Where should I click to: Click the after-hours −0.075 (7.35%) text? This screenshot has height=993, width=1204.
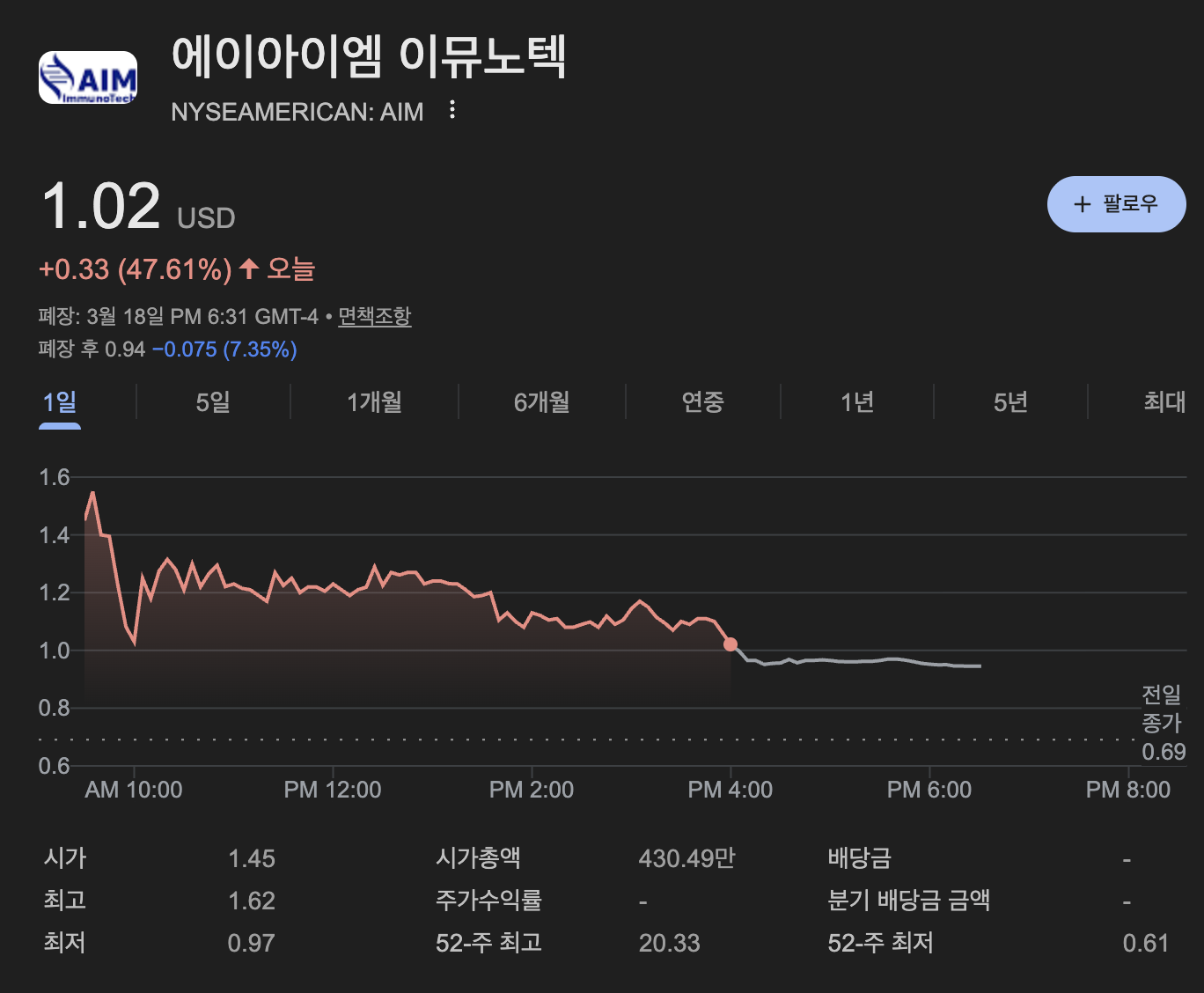click(x=224, y=349)
